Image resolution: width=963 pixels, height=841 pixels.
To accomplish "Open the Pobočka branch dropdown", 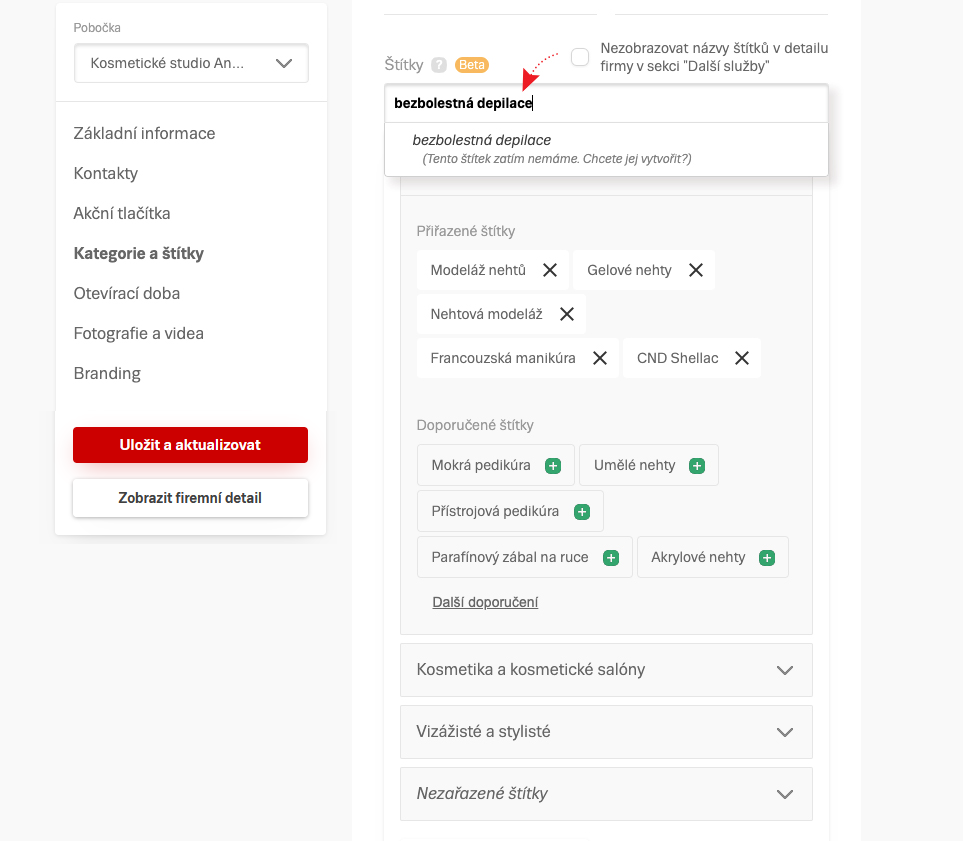I will (191, 63).
